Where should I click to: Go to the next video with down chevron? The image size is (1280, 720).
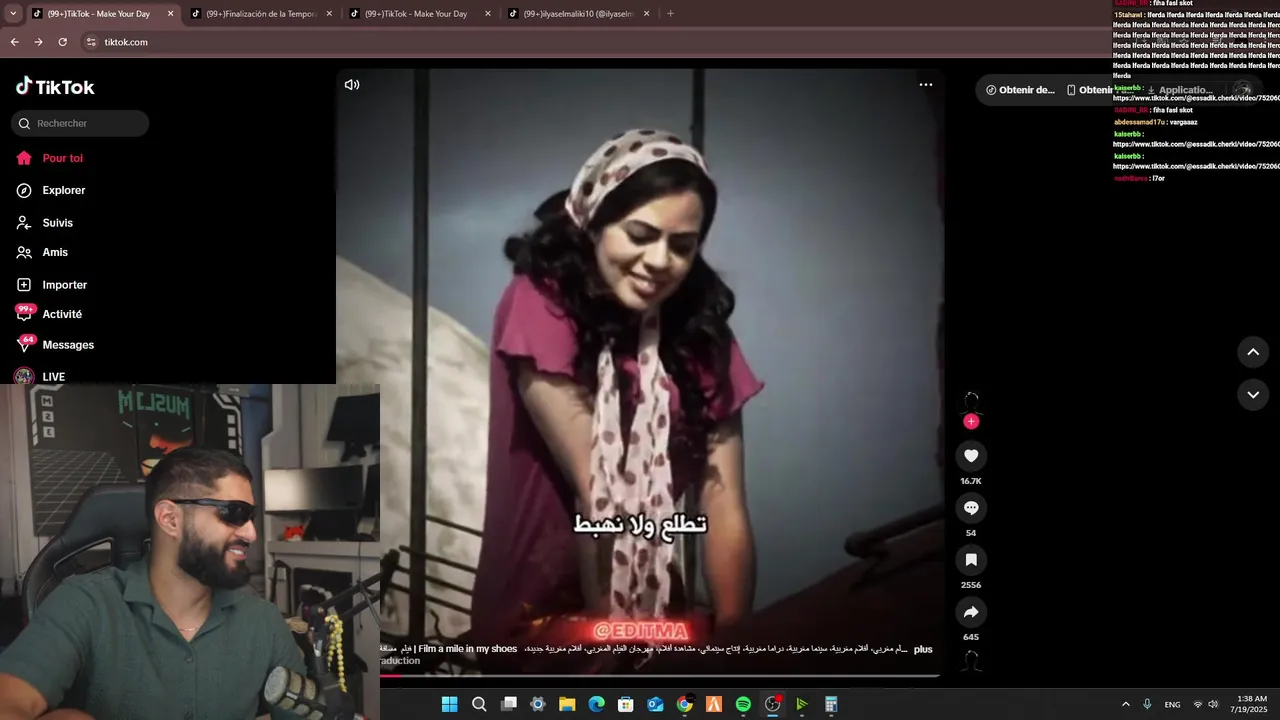click(1253, 395)
